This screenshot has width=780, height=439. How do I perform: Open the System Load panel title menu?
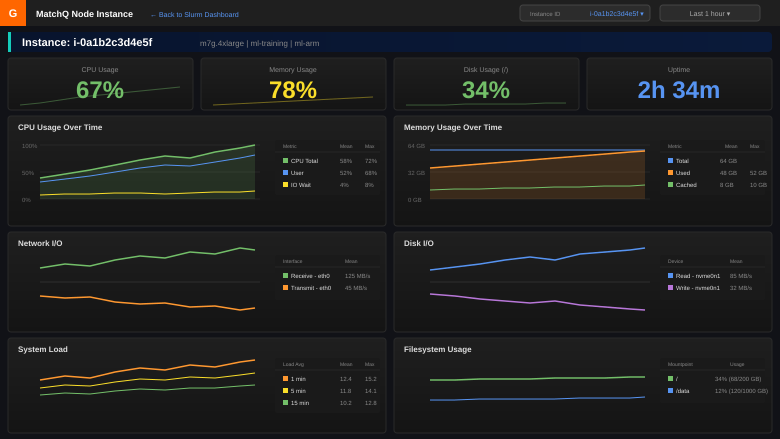43,349
